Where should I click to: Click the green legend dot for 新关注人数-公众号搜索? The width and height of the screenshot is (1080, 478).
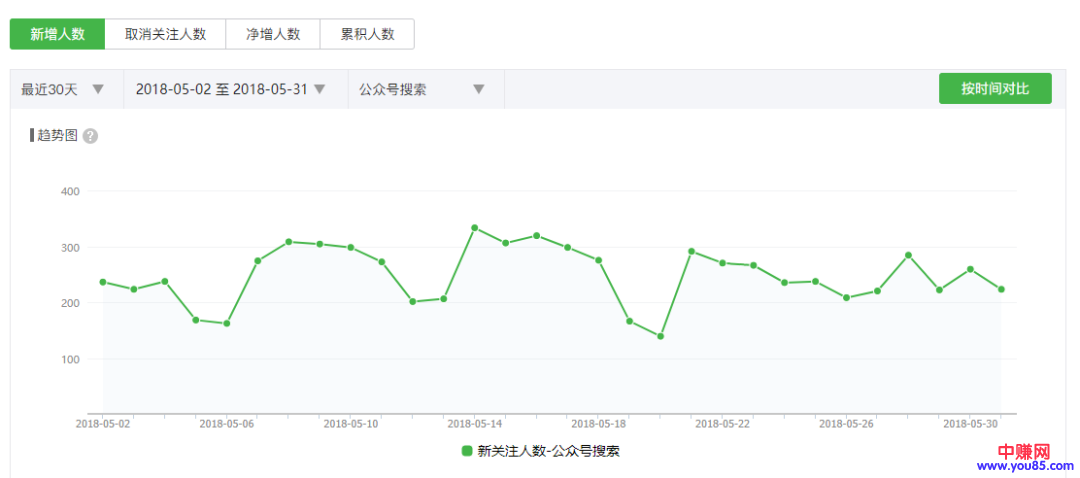[x=467, y=451]
